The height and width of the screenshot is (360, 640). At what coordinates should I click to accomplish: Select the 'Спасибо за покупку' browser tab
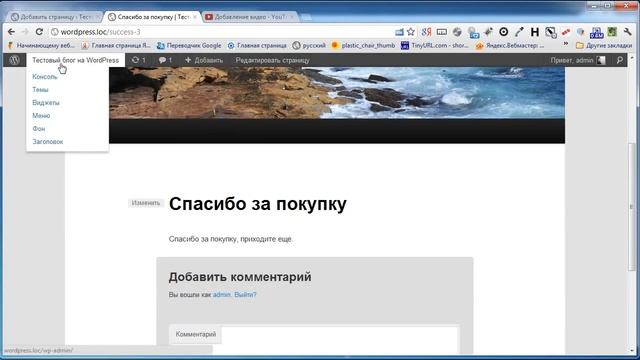click(152, 17)
